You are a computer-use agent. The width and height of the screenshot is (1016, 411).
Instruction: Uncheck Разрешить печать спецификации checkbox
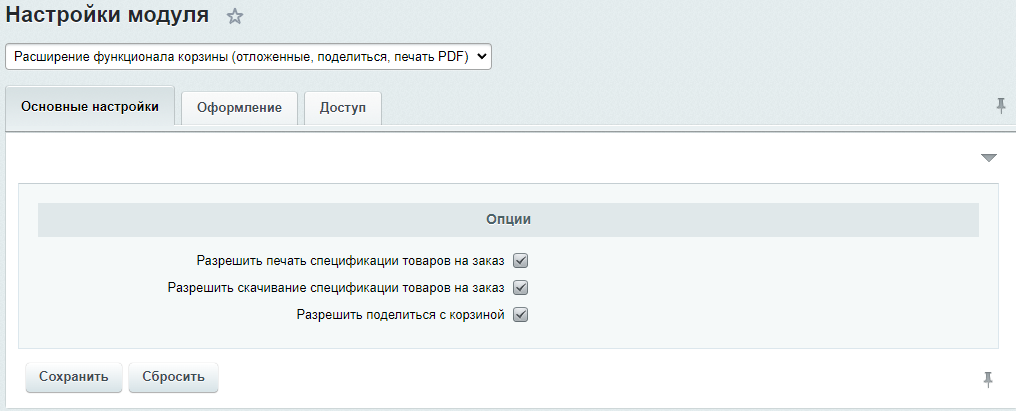tap(520, 261)
